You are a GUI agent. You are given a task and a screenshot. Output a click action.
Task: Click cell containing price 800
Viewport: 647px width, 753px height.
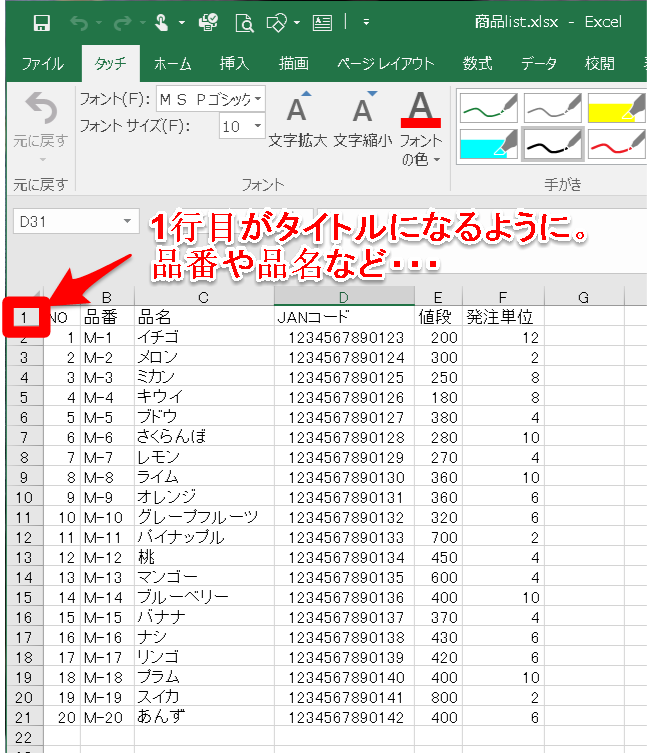pyautogui.click(x=438, y=697)
